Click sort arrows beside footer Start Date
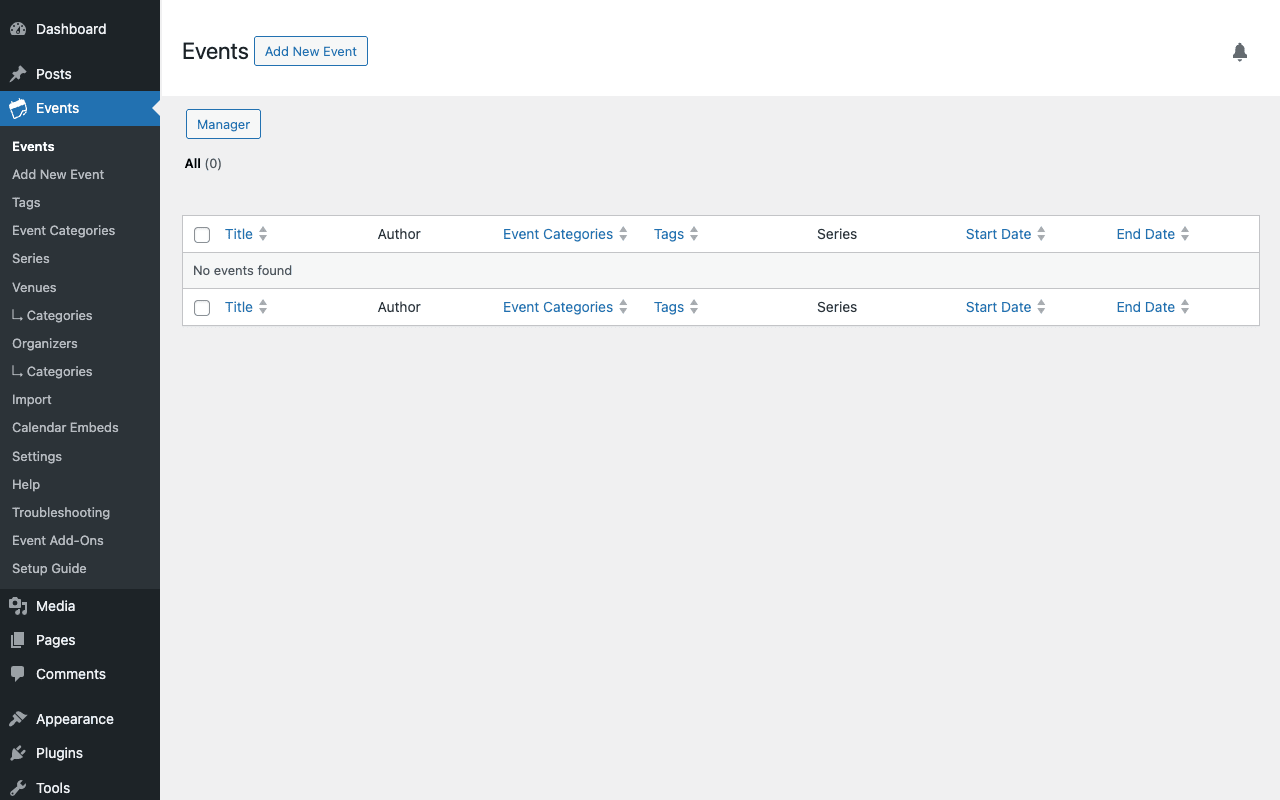This screenshot has width=1280, height=800. 1041,307
